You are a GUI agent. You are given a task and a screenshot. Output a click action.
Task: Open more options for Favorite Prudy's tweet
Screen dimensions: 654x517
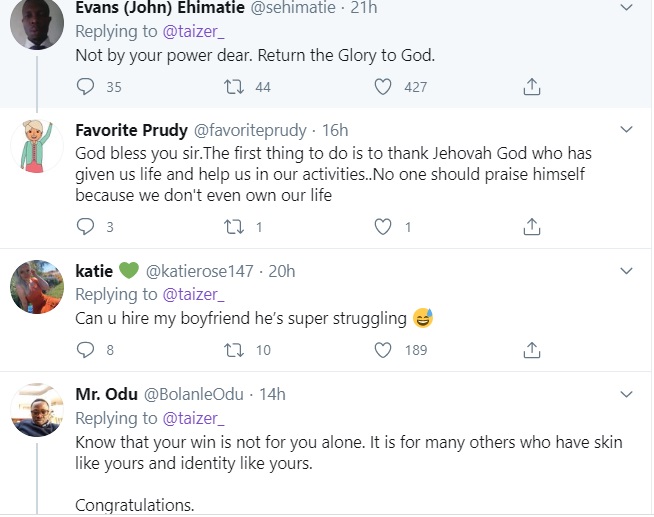pyautogui.click(x=627, y=130)
